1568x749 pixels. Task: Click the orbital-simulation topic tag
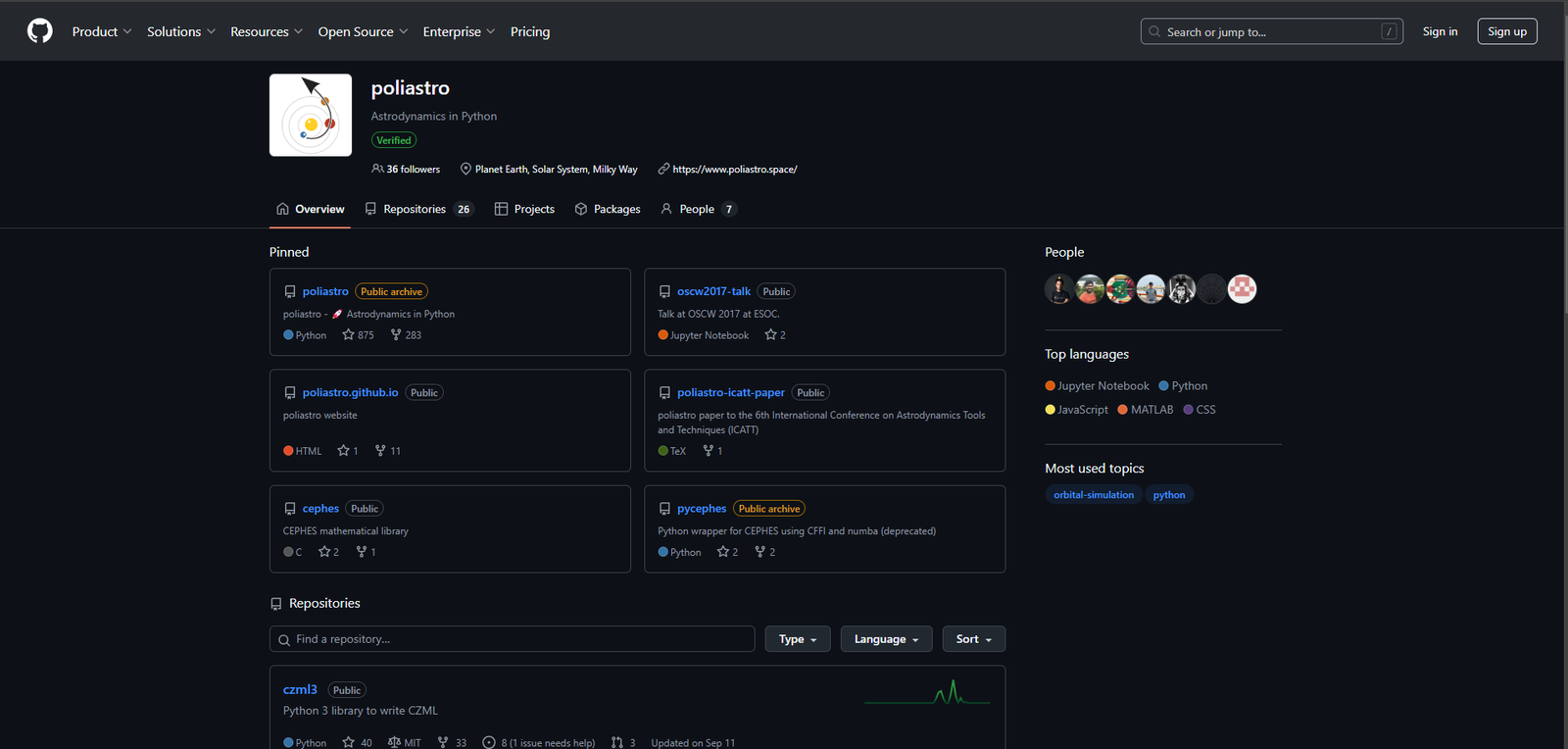(x=1093, y=495)
